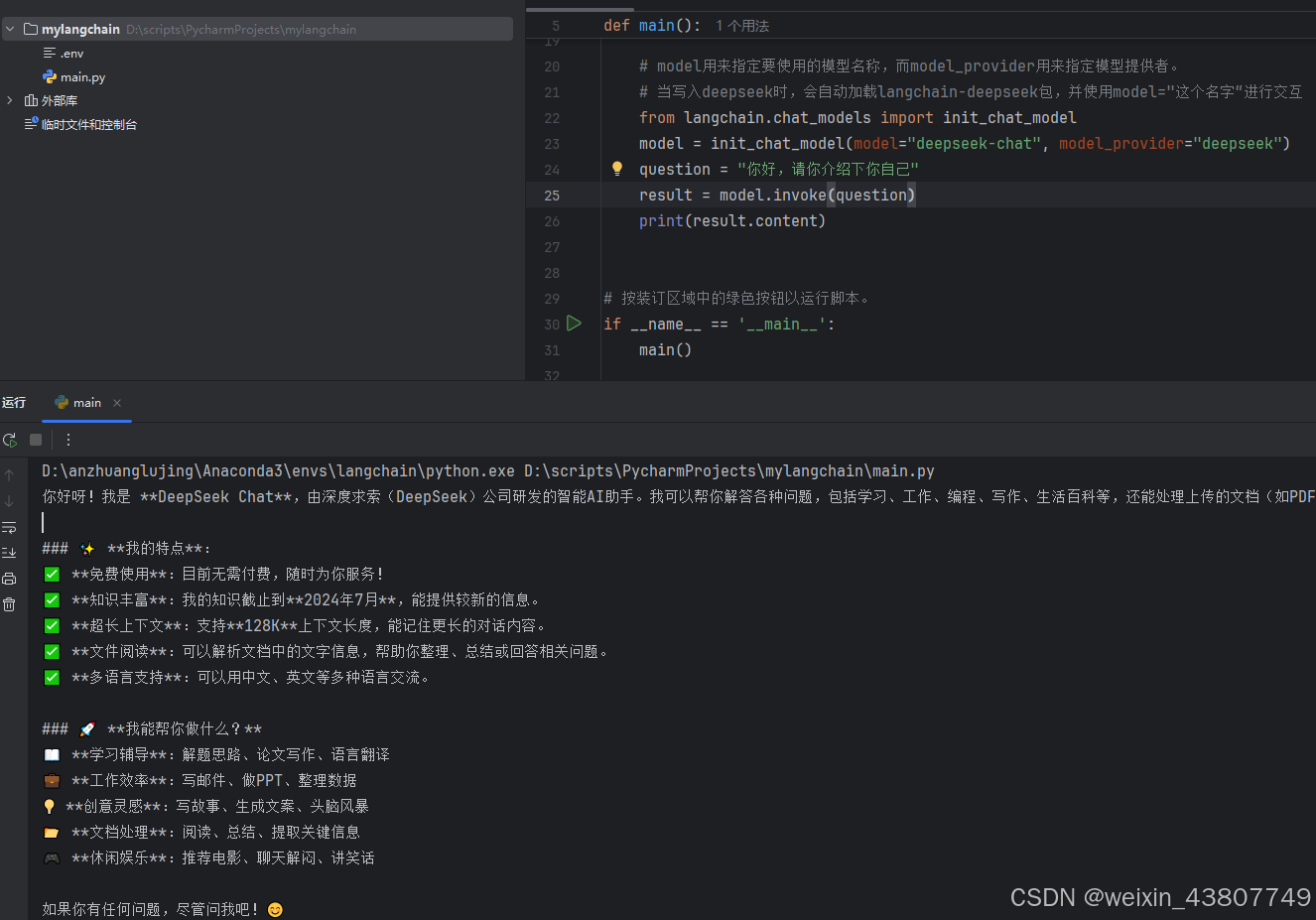Click the 外部库 library icon
The image size is (1316, 920).
pyautogui.click(x=31, y=101)
